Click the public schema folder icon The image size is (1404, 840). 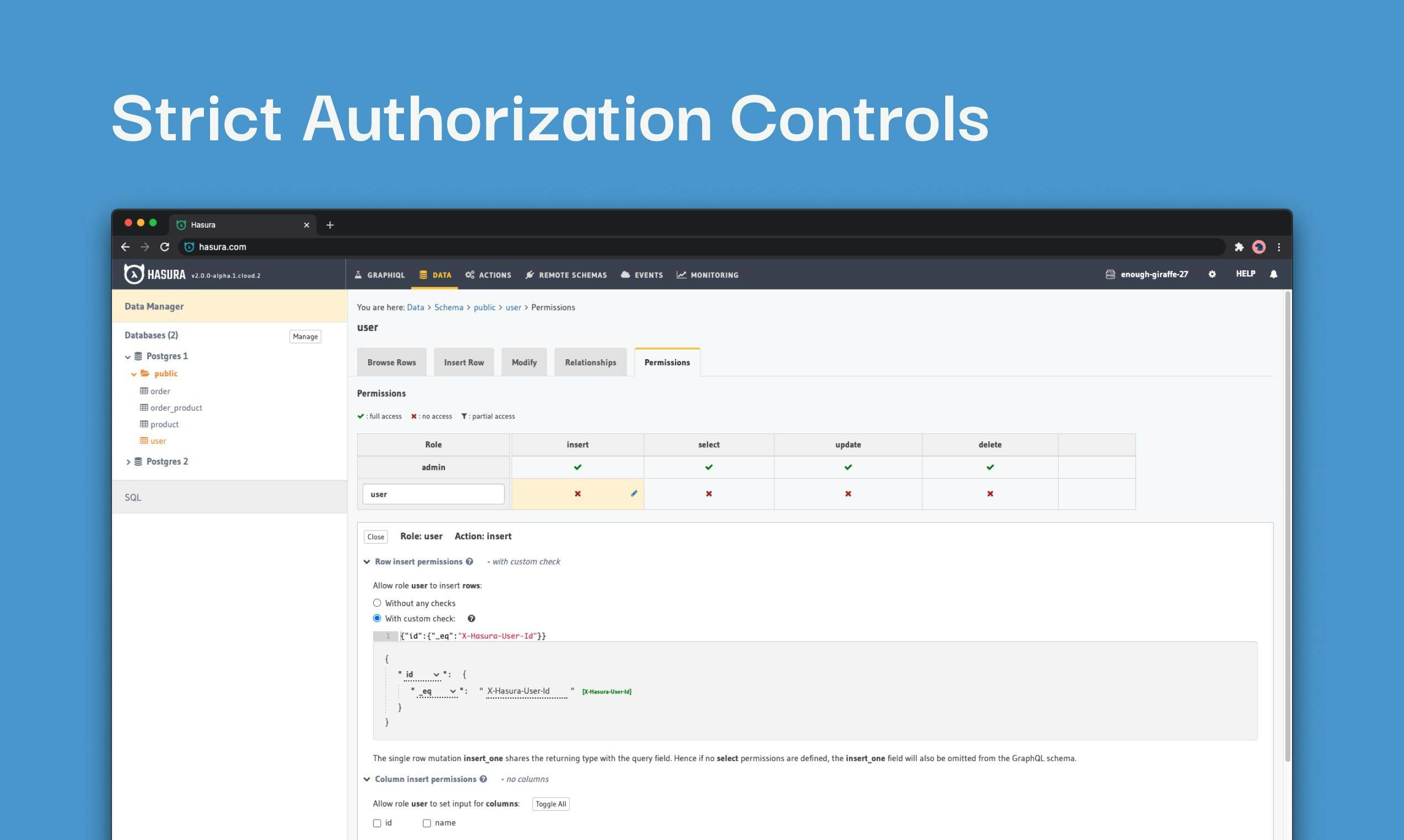[x=145, y=374]
